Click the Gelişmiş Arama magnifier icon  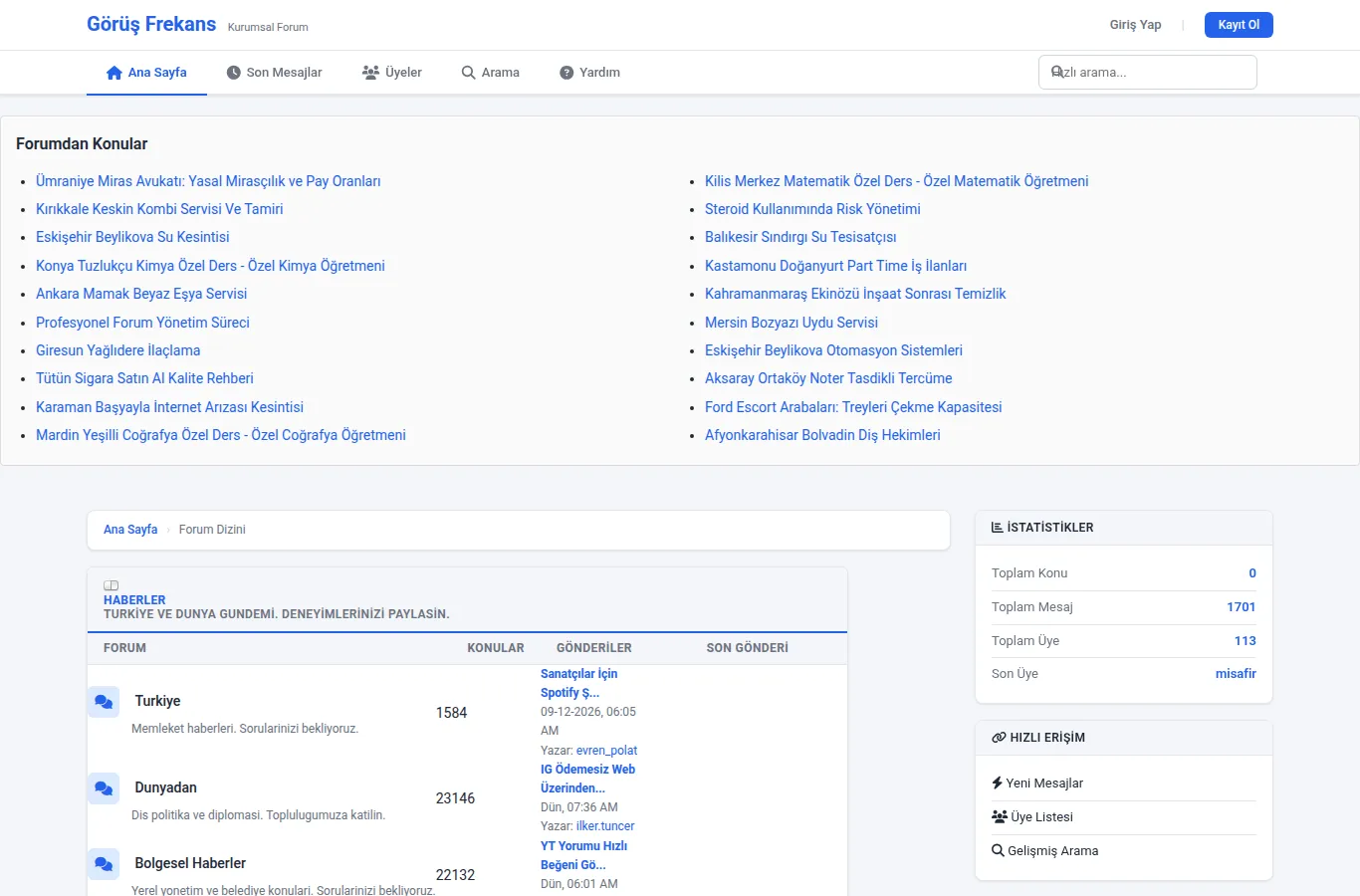coord(998,851)
